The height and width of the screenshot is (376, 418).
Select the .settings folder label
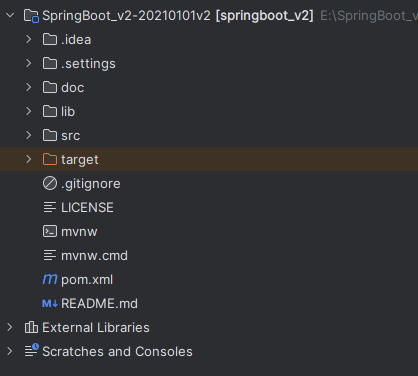point(88,64)
